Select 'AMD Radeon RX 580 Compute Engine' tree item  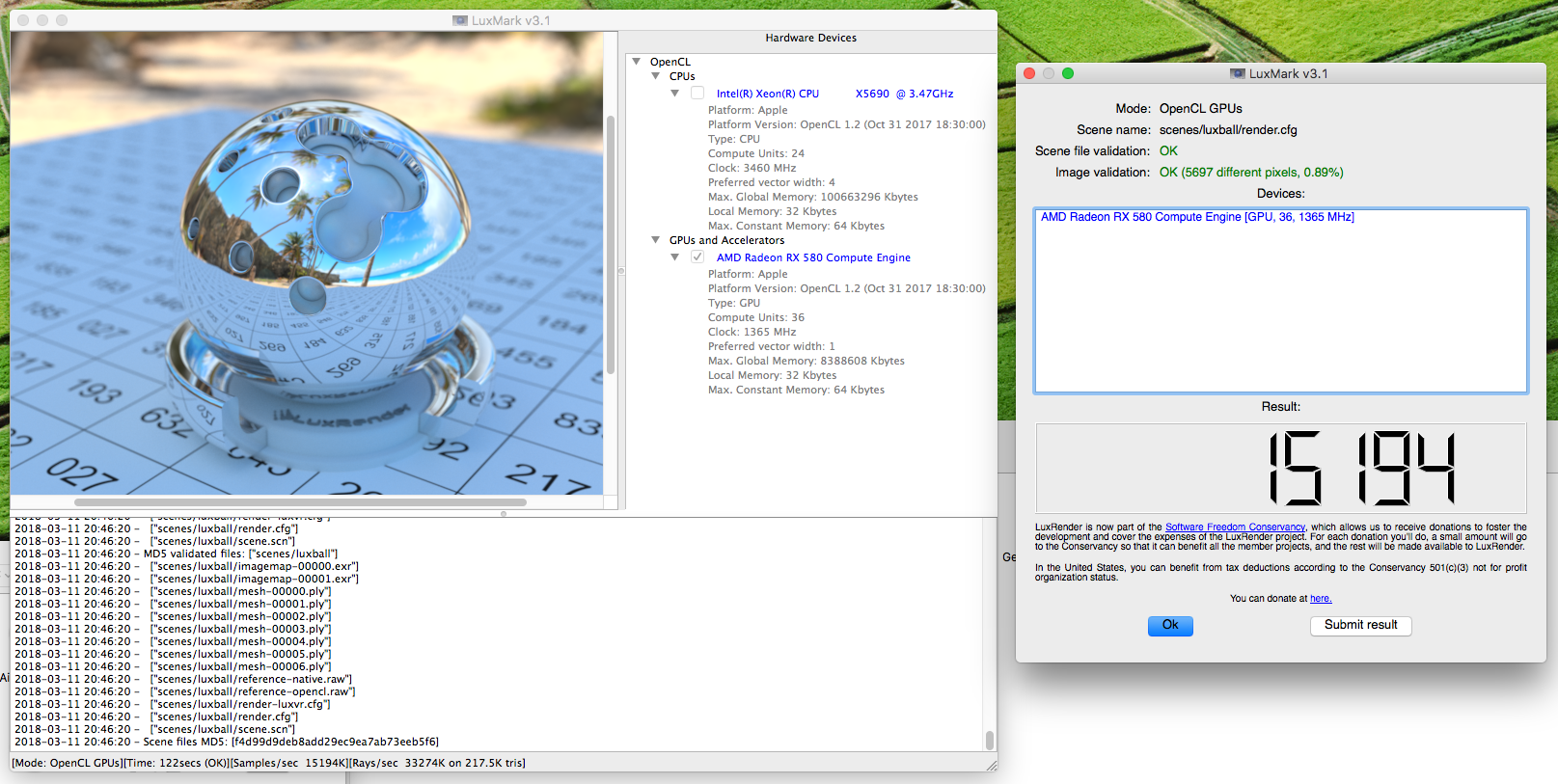(x=813, y=257)
